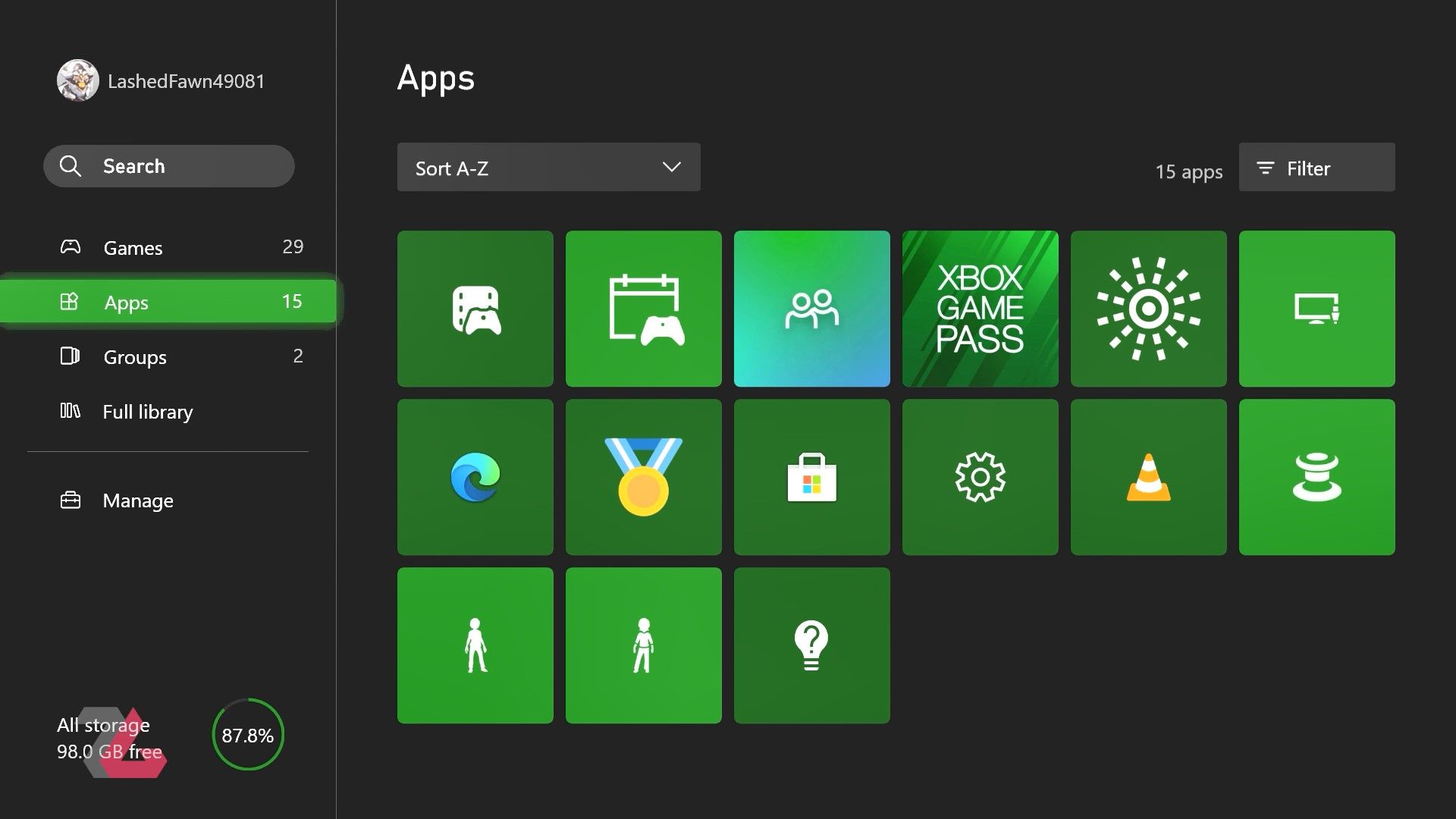Open the TV and monitor app tile
1456x819 pixels.
1317,309
